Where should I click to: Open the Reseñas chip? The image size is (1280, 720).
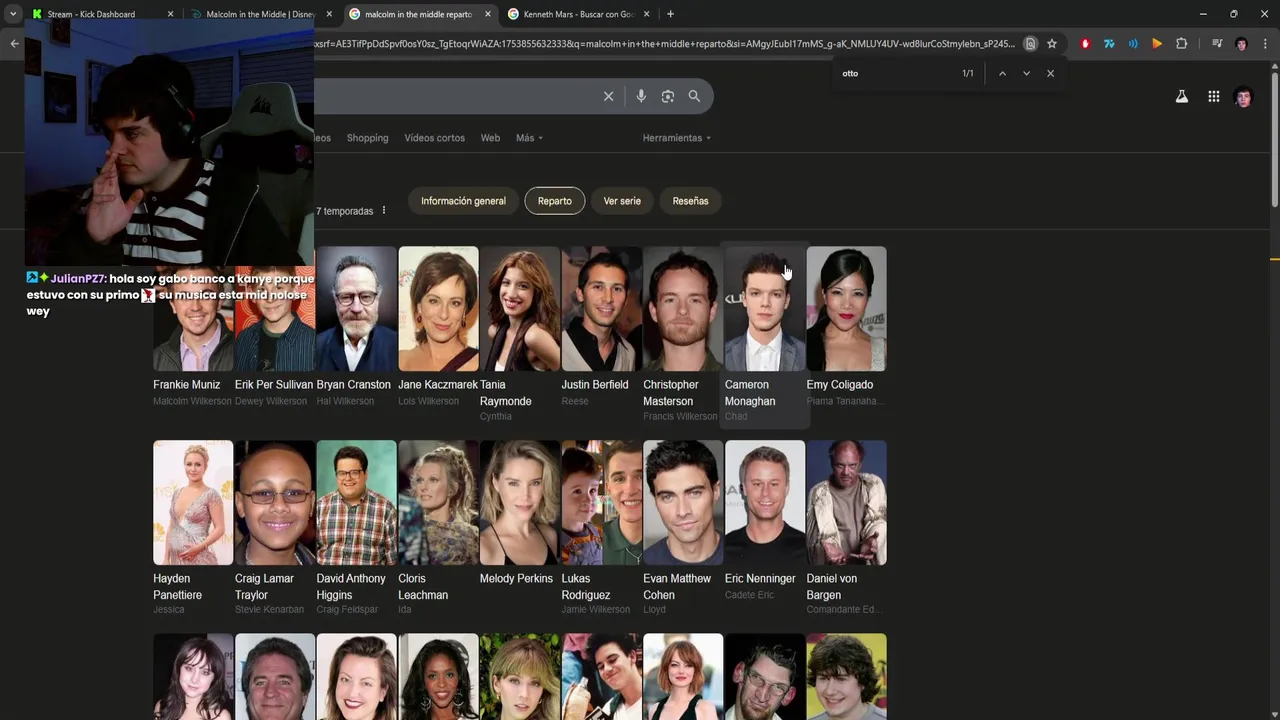tap(690, 201)
